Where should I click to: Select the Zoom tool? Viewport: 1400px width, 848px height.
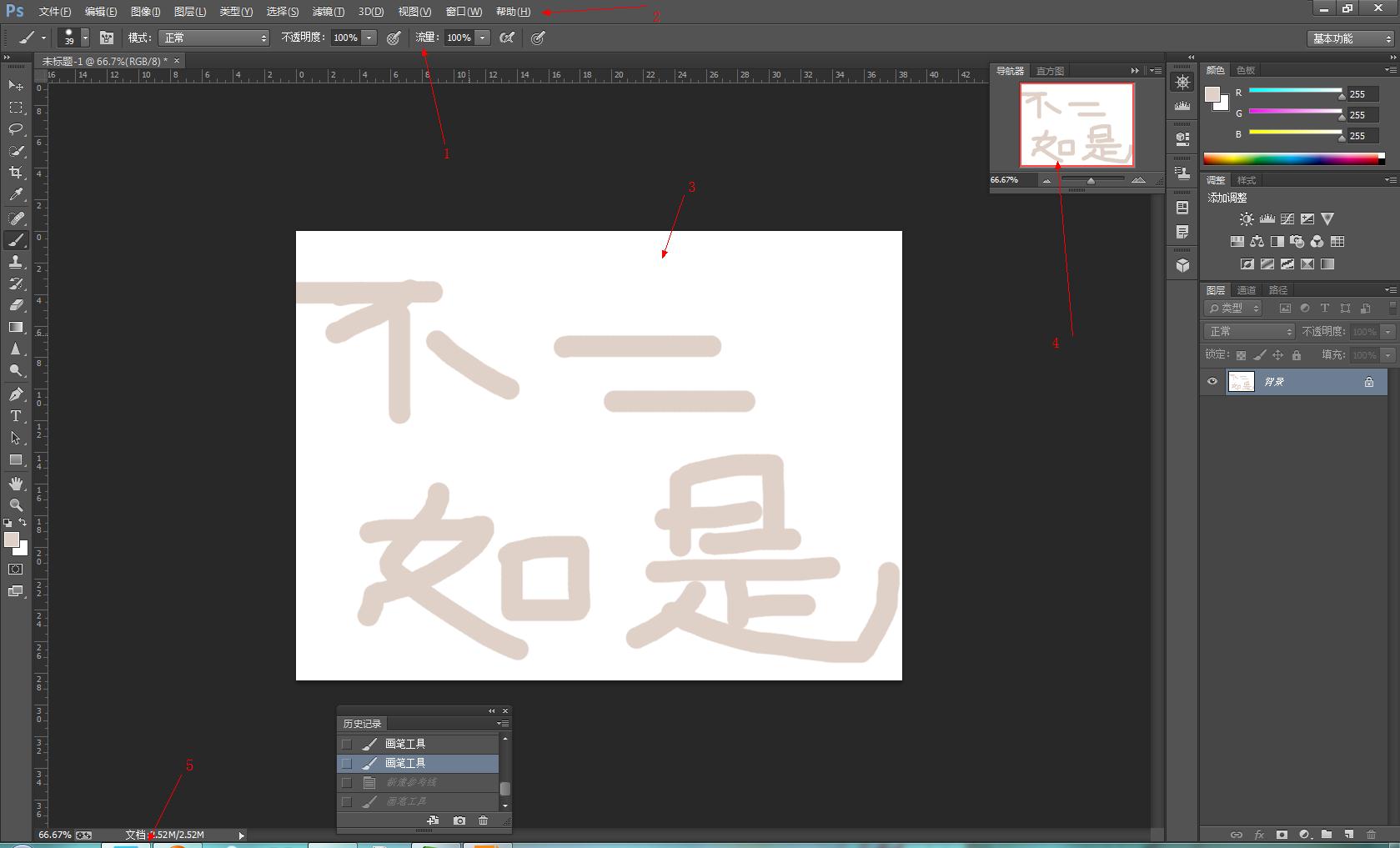[x=16, y=505]
